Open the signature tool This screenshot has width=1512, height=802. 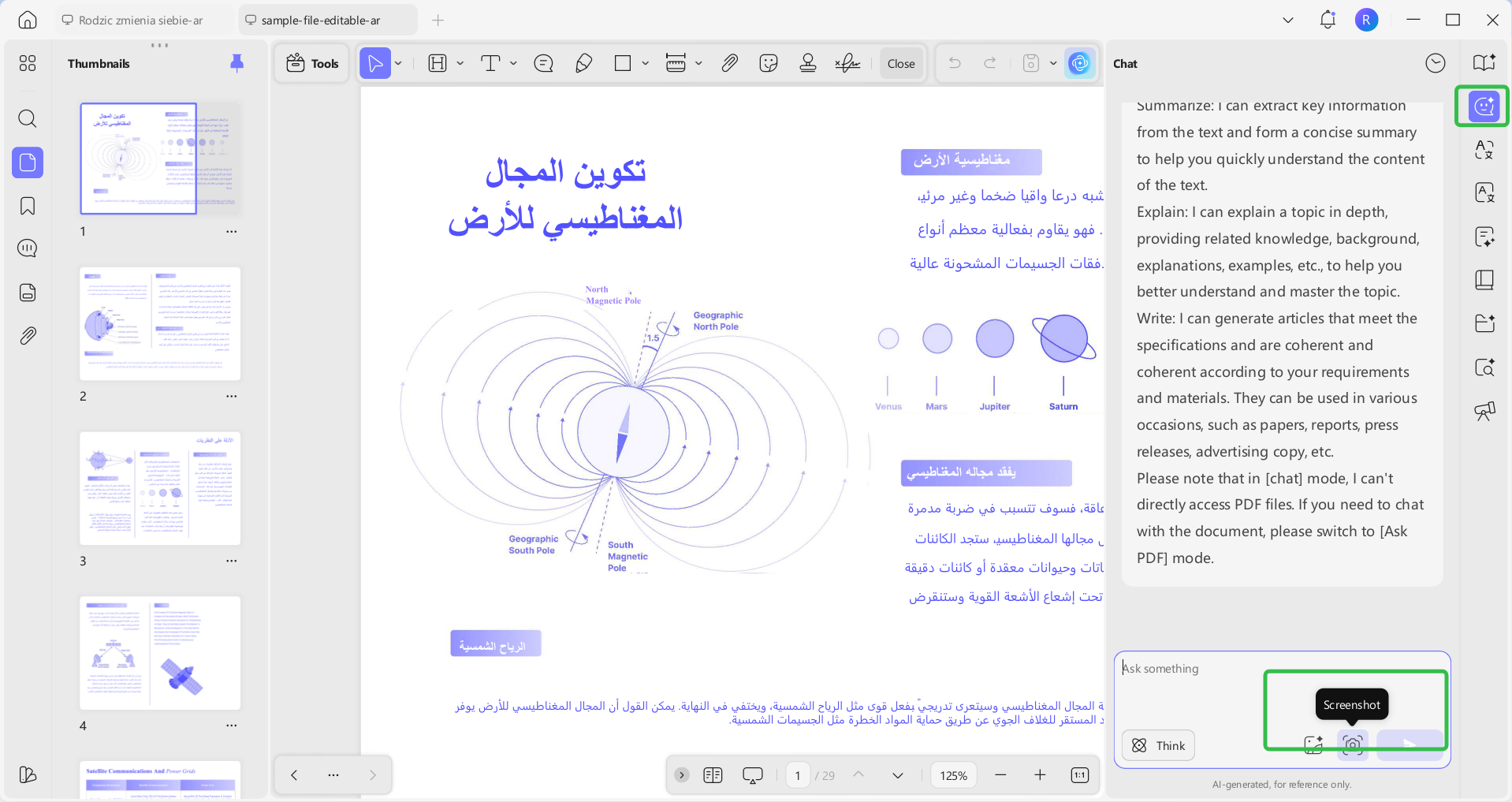tap(847, 63)
